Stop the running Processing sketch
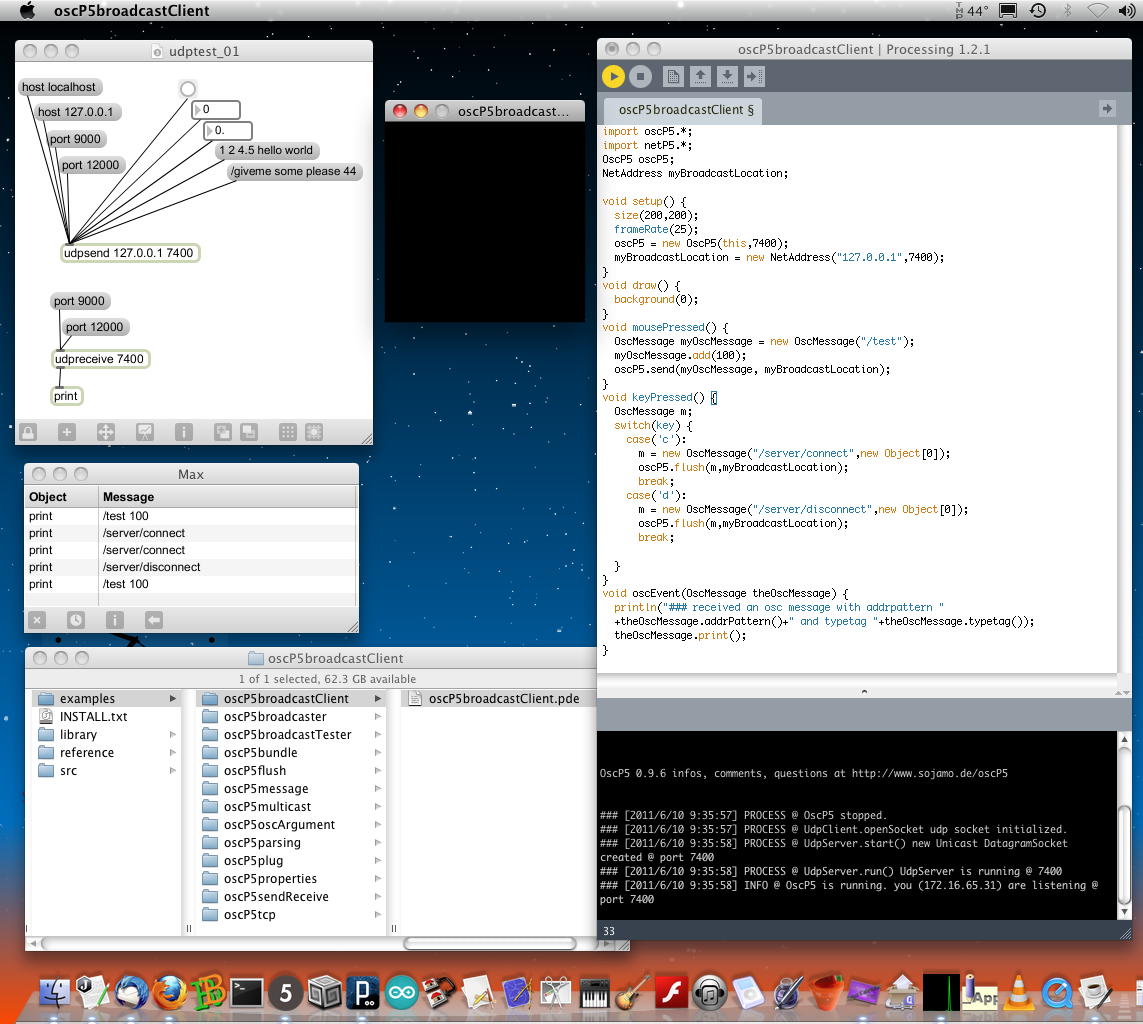The width and height of the screenshot is (1143, 1024). (x=641, y=76)
